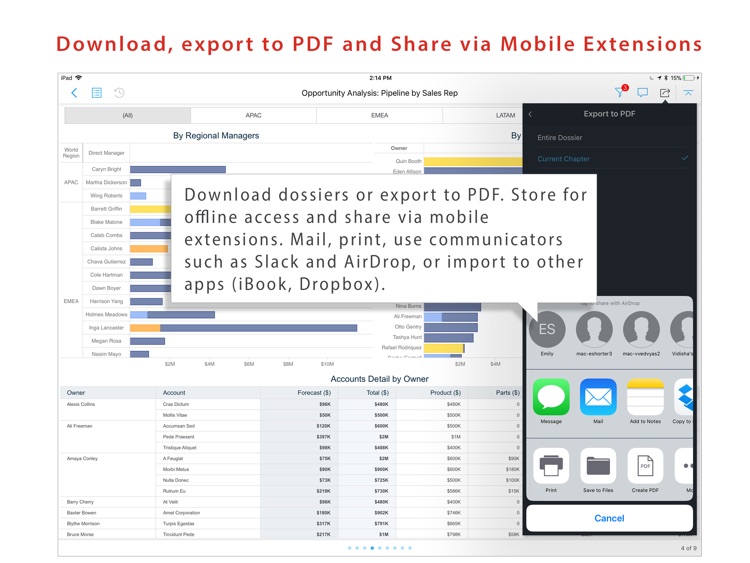Open the comments speech bubble icon
The image size is (750, 563).
(642, 93)
